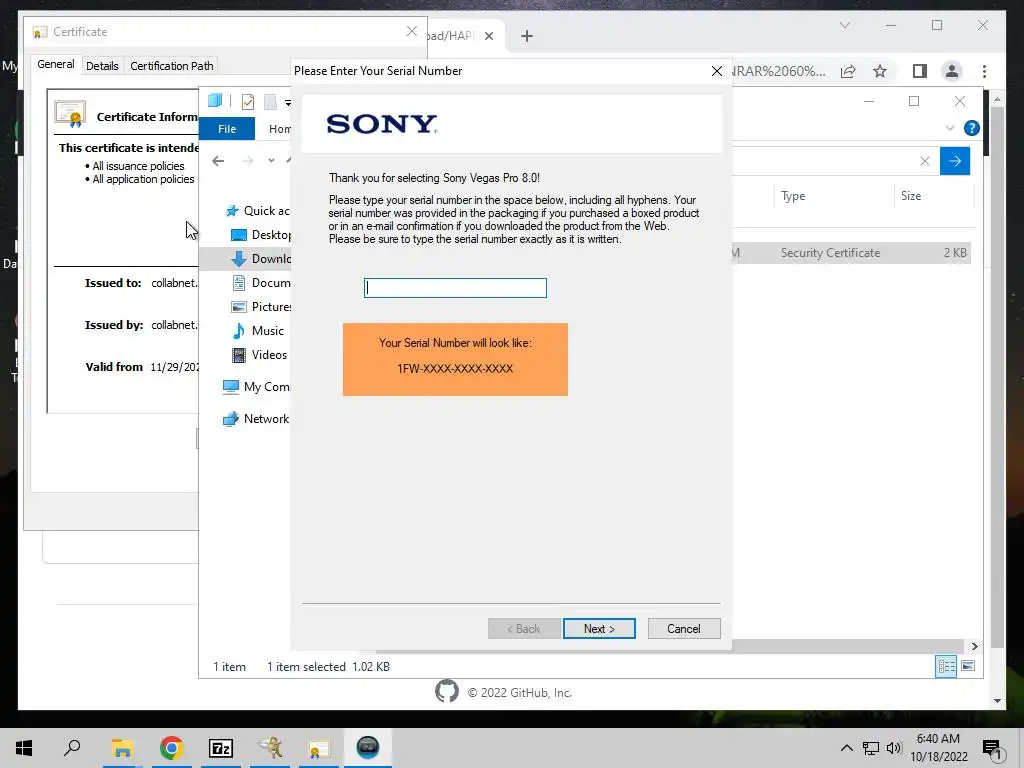Select the Security Certificate file row
This screenshot has width=1024, height=768.
click(x=851, y=253)
